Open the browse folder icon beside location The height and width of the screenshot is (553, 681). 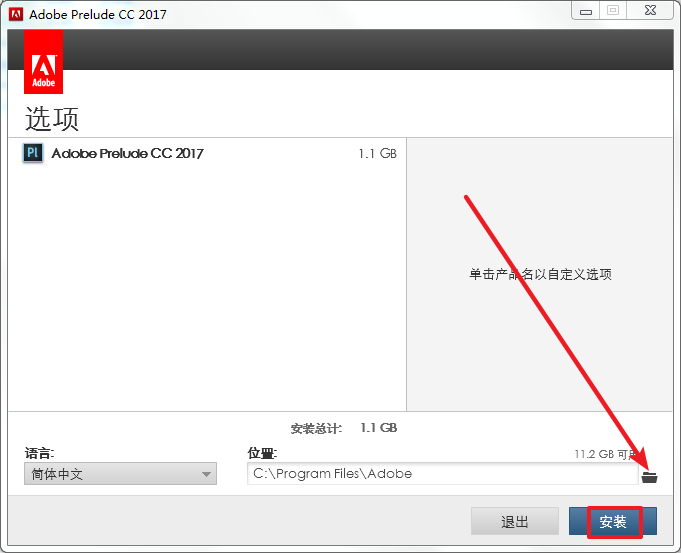point(650,477)
